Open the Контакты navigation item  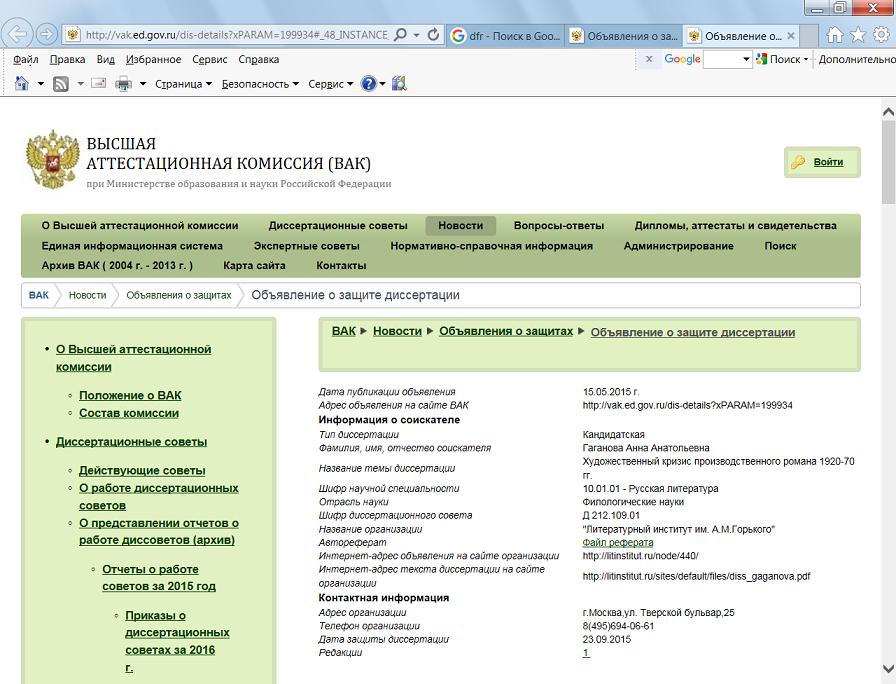coord(341,266)
